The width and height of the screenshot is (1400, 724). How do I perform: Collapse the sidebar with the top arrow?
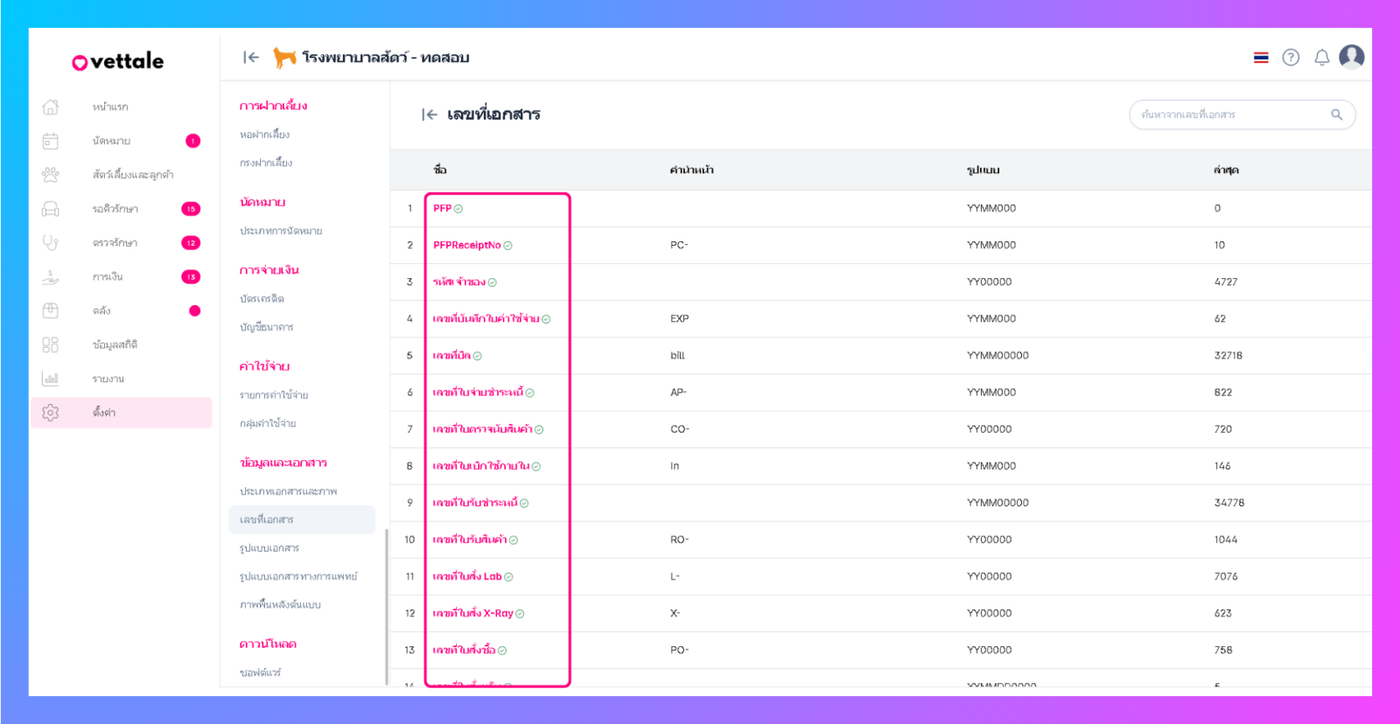(x=251, y=57)
